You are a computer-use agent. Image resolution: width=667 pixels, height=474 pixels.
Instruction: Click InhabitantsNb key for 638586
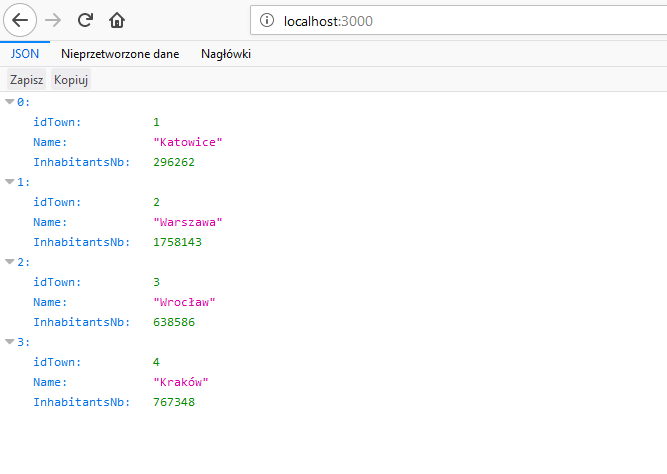coord(82,322)
